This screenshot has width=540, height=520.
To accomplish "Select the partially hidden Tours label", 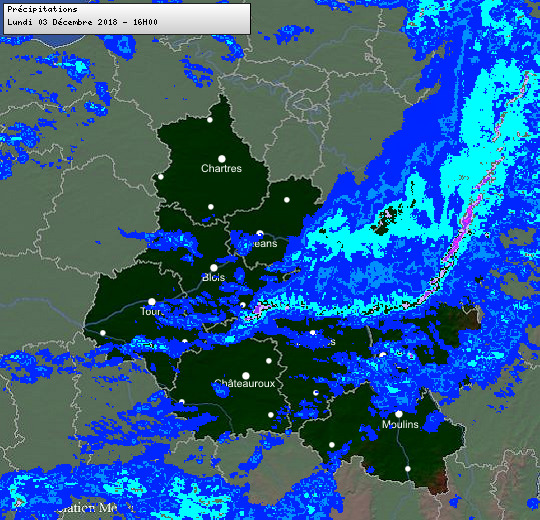I will tap(153, 311).
